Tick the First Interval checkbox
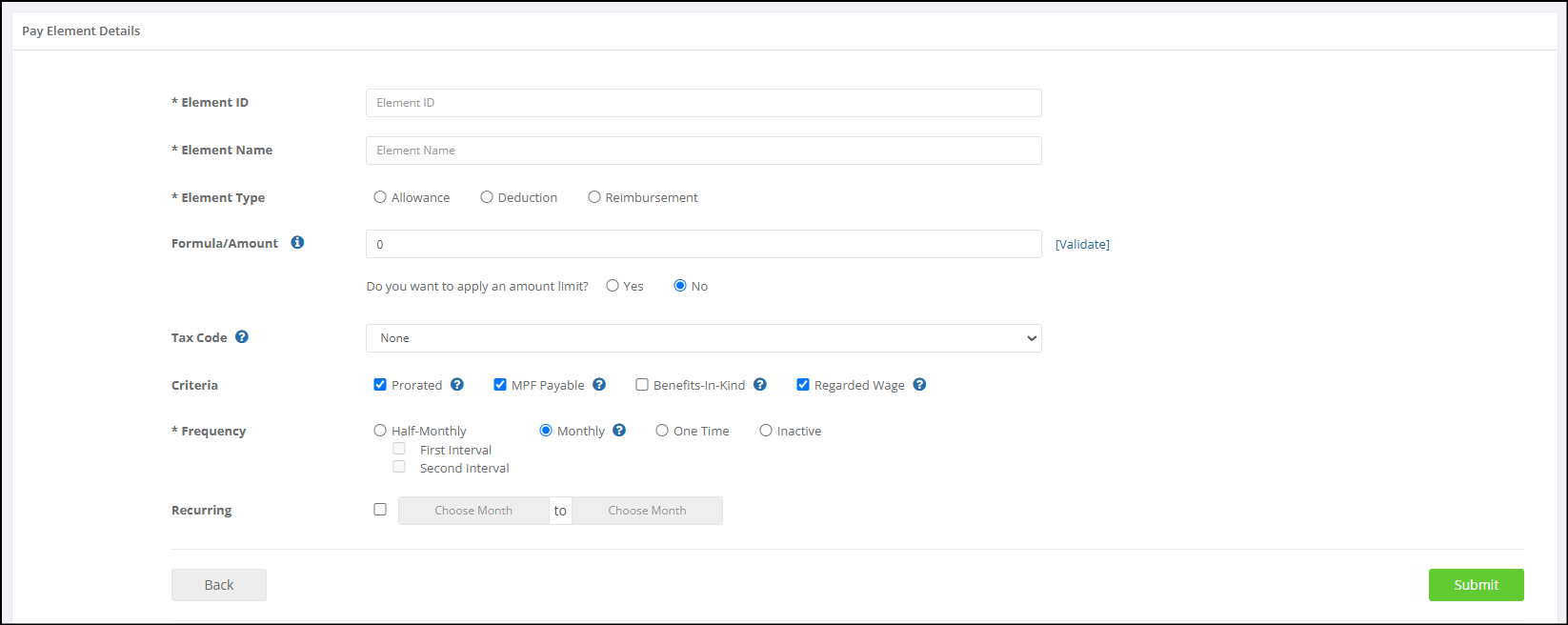The width and height of the screenshot is (1568, 625). coord(399,449)
